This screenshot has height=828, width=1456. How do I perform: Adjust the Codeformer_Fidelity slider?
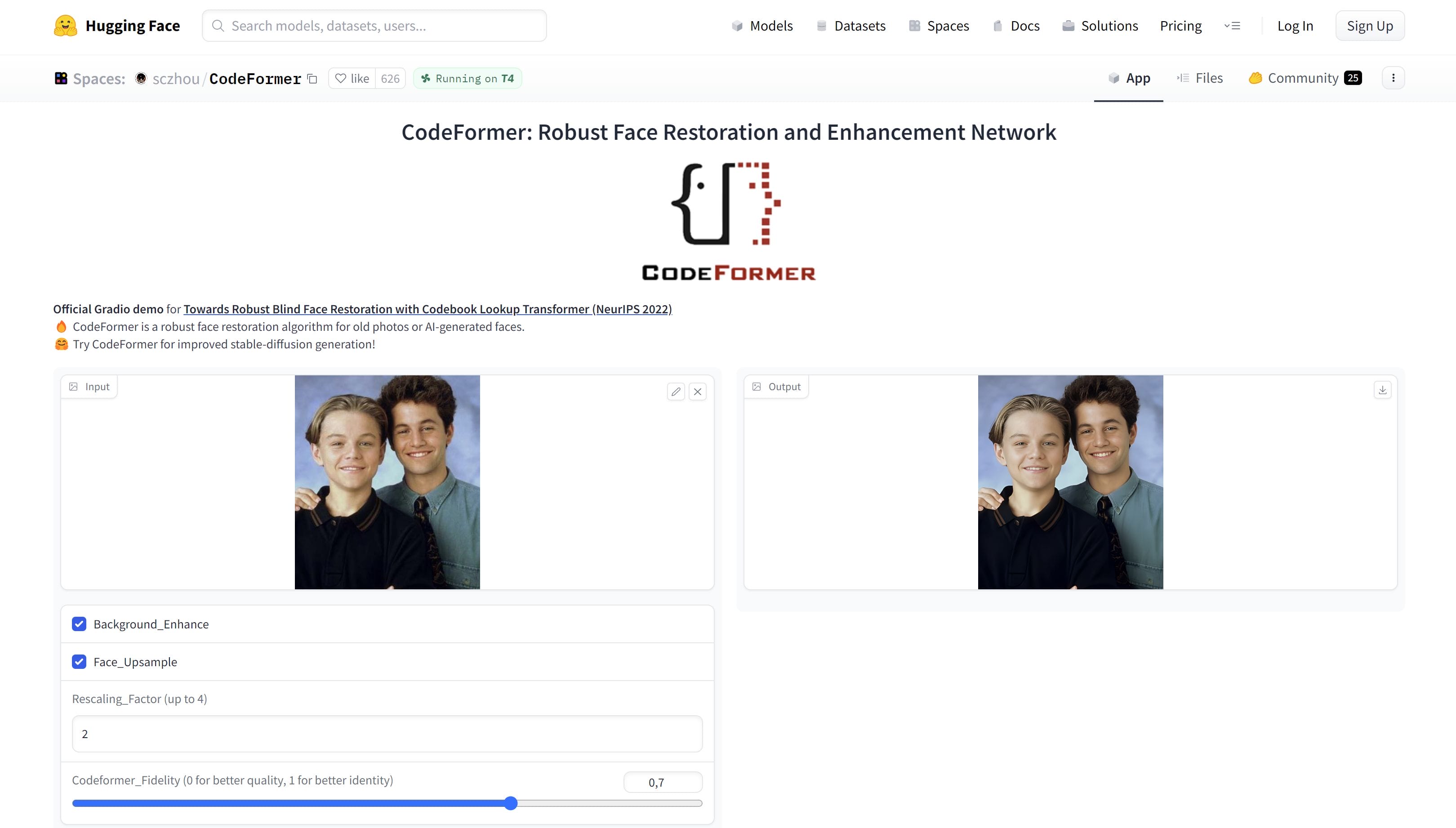[511, 803]
